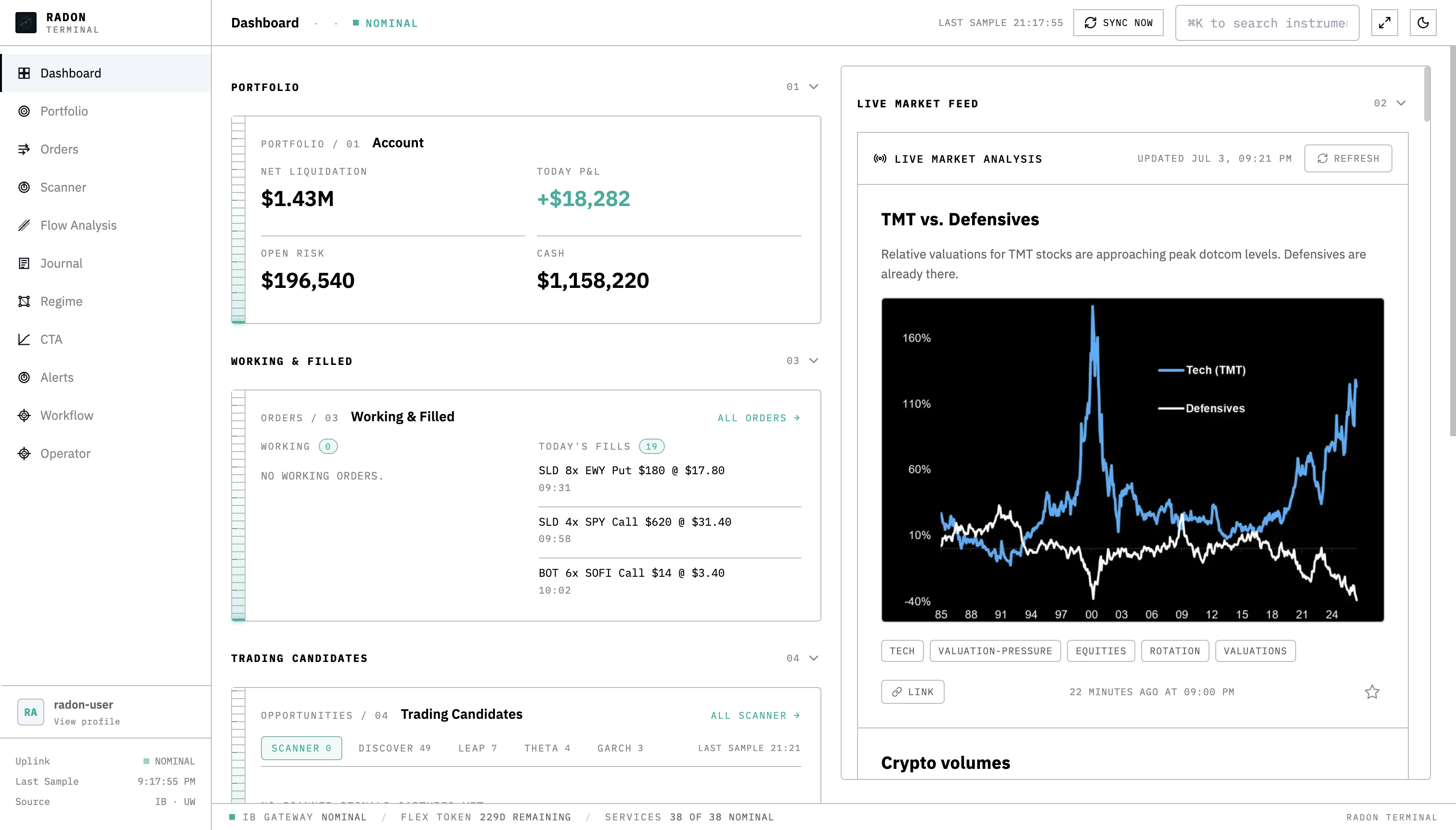Viewport: 1456px width, 830px height.
Task: Filter by the VALUATION-PRESSURE tag
Action: 995,651
